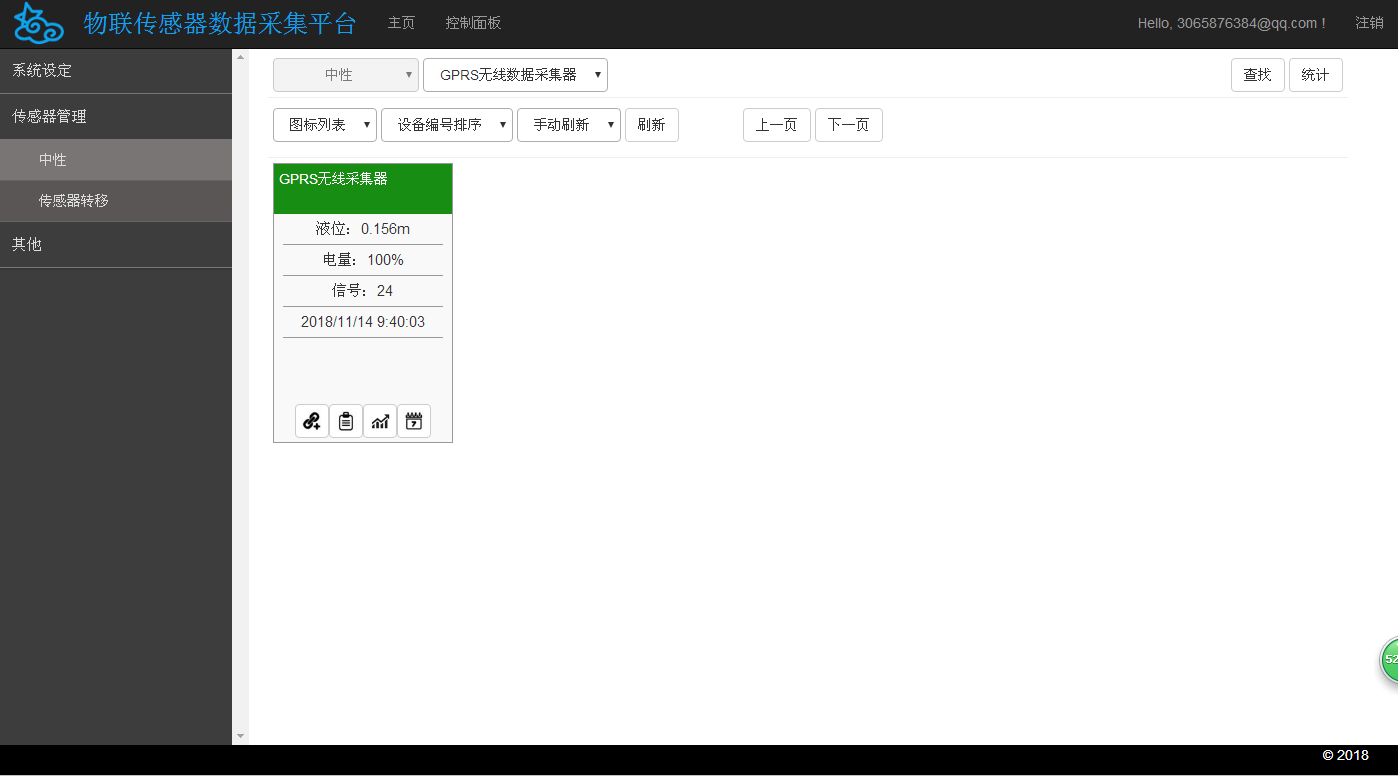Image resolution: width=1398 pixels, height=779 pixels.
Task: Expand the GPRS无线数据采集器 device dropdown
Action: [515, 74]
